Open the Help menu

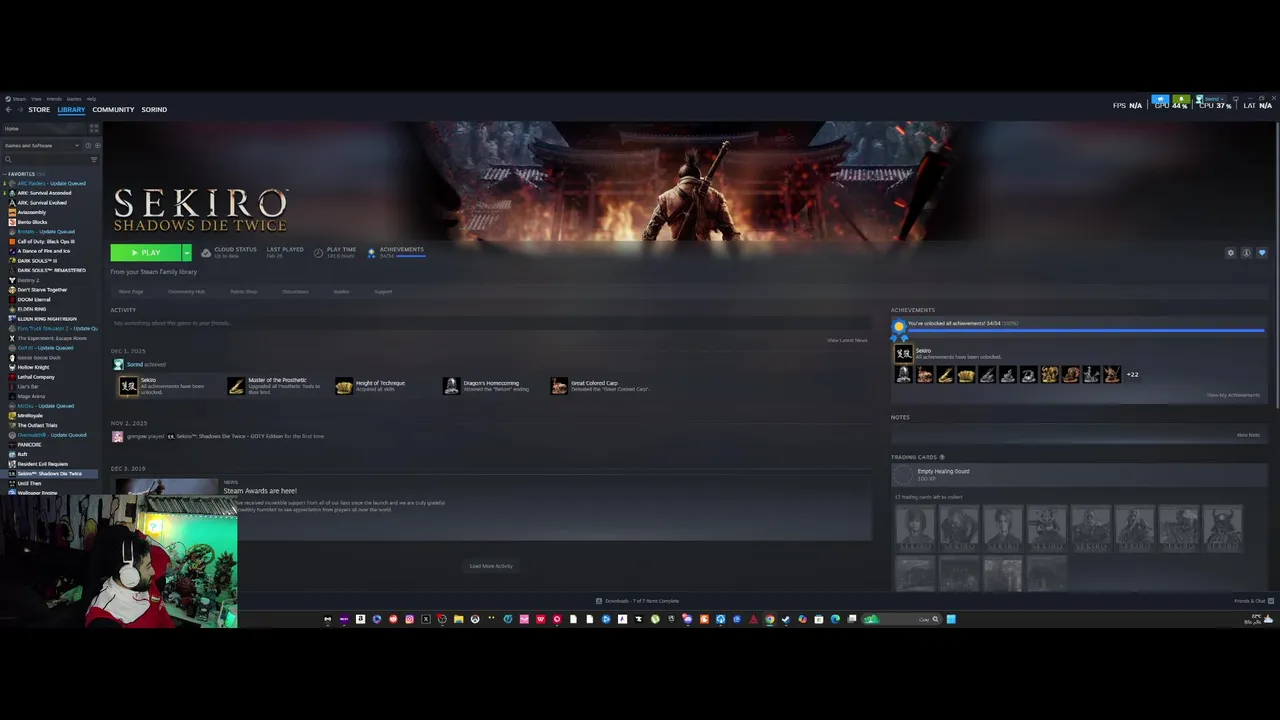pos(91,99)
